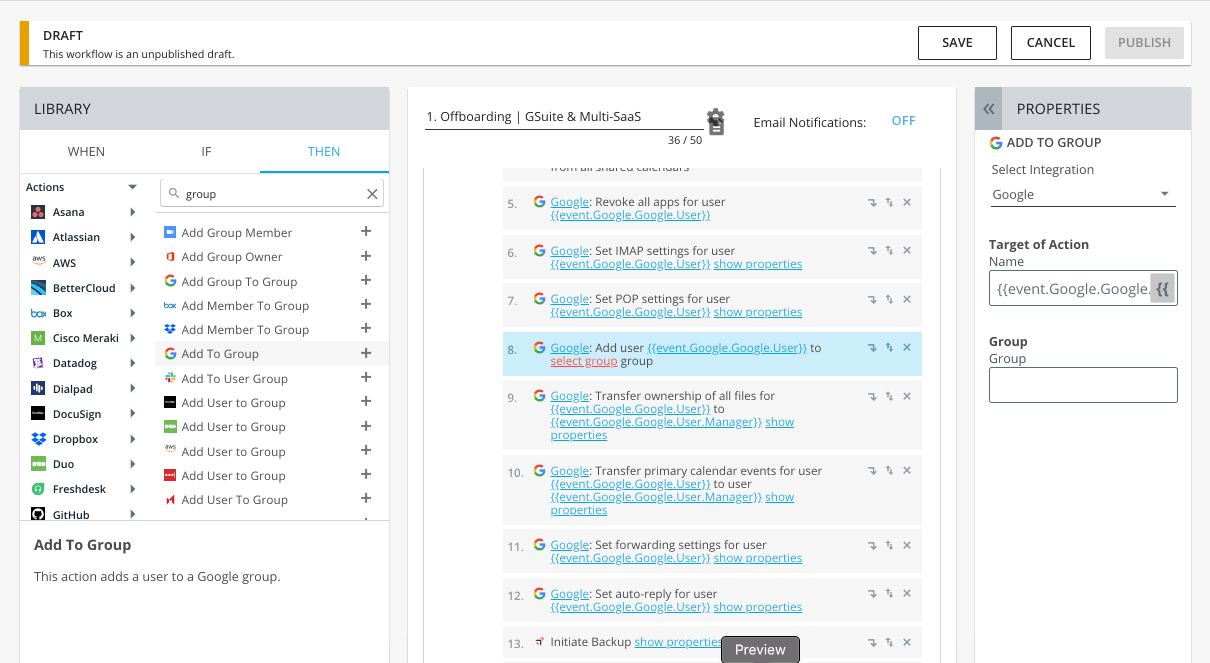Expand the BetterCloud actions arrow

tap(133, 288)
